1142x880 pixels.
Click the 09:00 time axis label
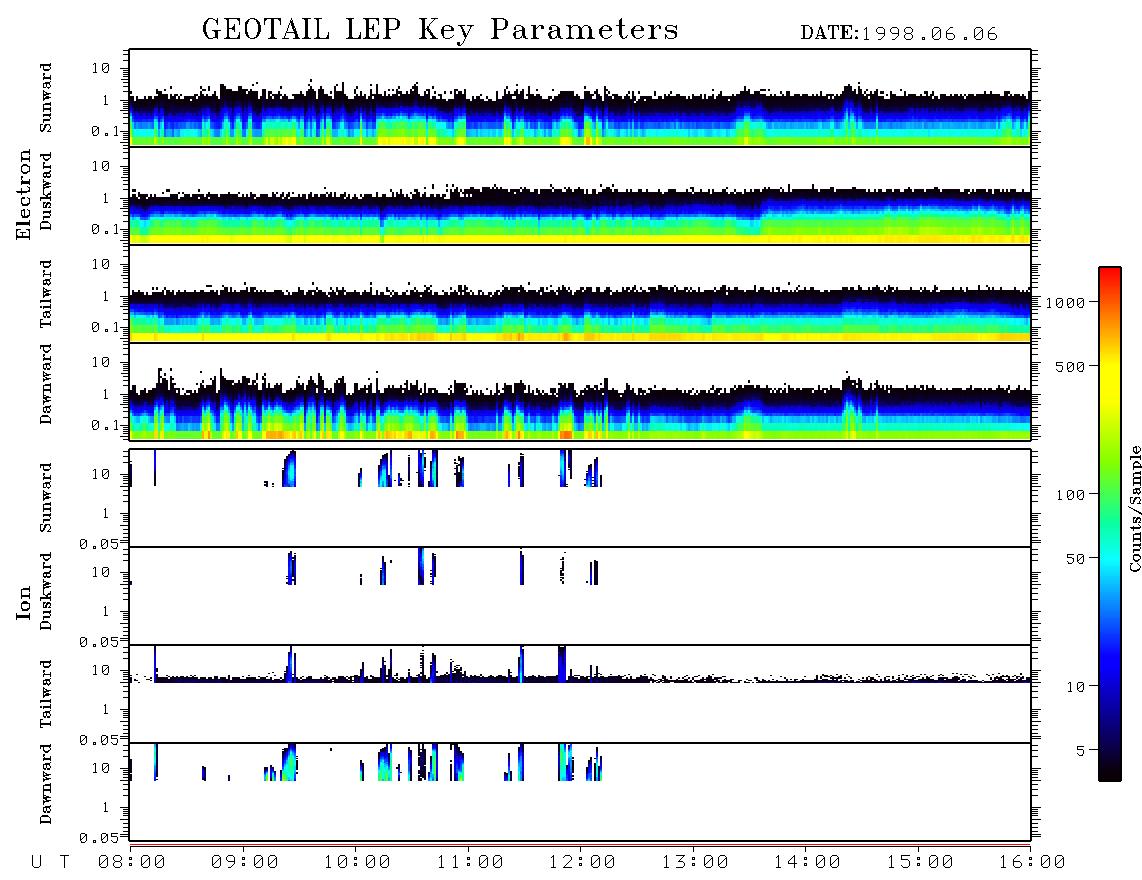[x=245, y=863]
